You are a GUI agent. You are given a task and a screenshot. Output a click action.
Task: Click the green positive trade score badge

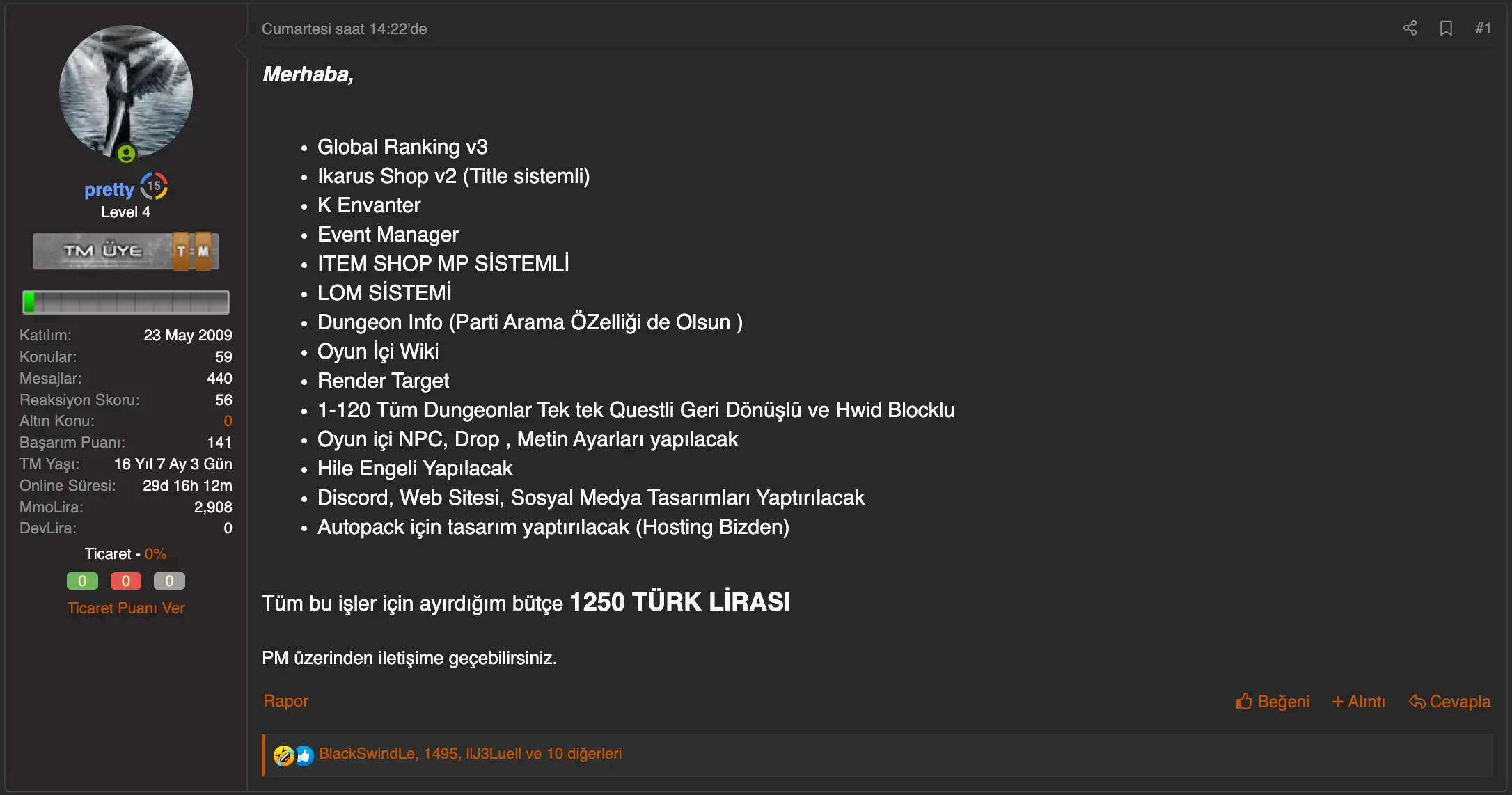[x=82, y=581]
